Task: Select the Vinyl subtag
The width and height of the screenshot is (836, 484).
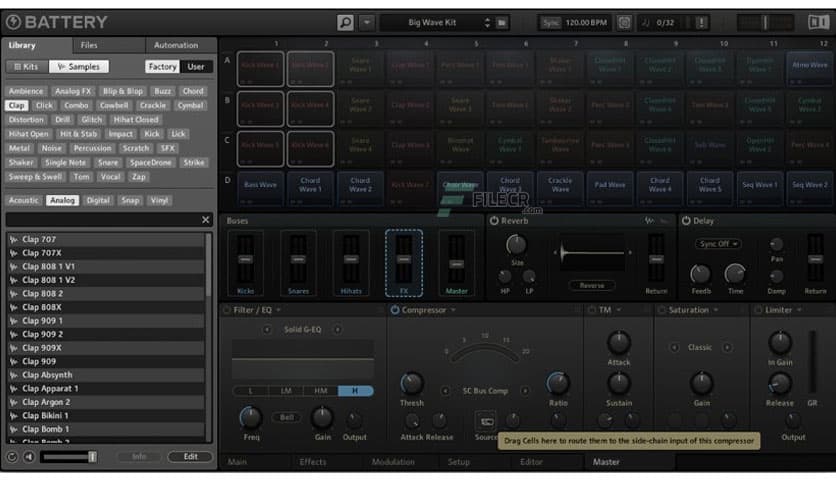Action: [x=159, y=200]
